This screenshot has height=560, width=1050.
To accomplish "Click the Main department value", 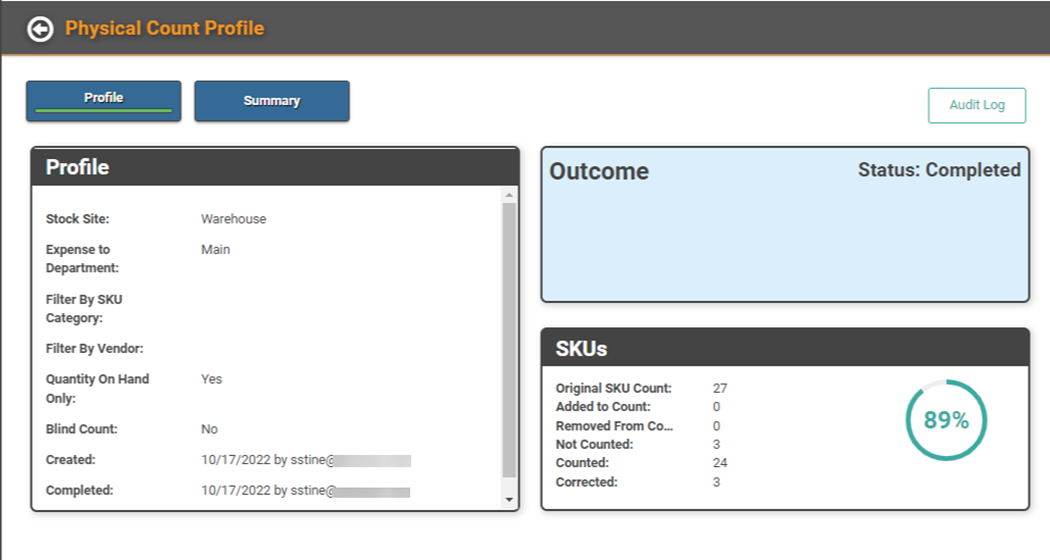I will pyautogui.click(x=215, y=249).
